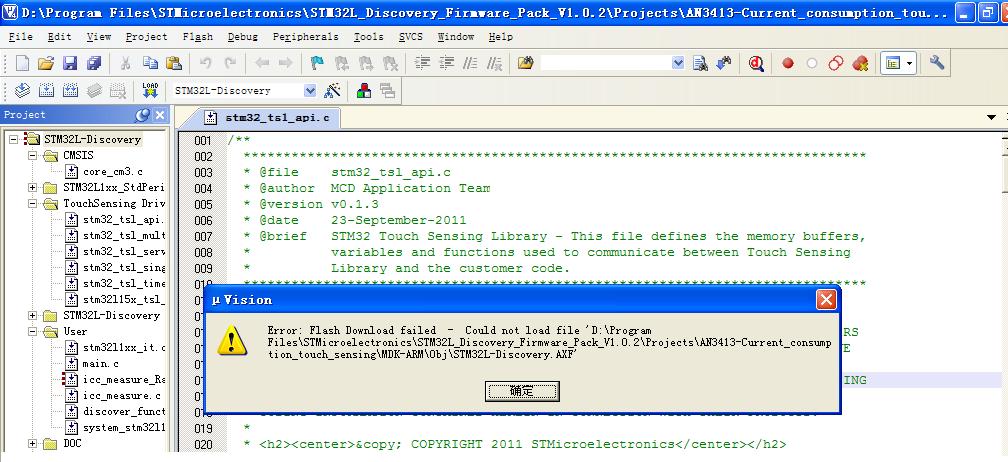The image size is (1008, 462).
Task: Paste from clipboard via Paste icon
Action: [174, 63]
